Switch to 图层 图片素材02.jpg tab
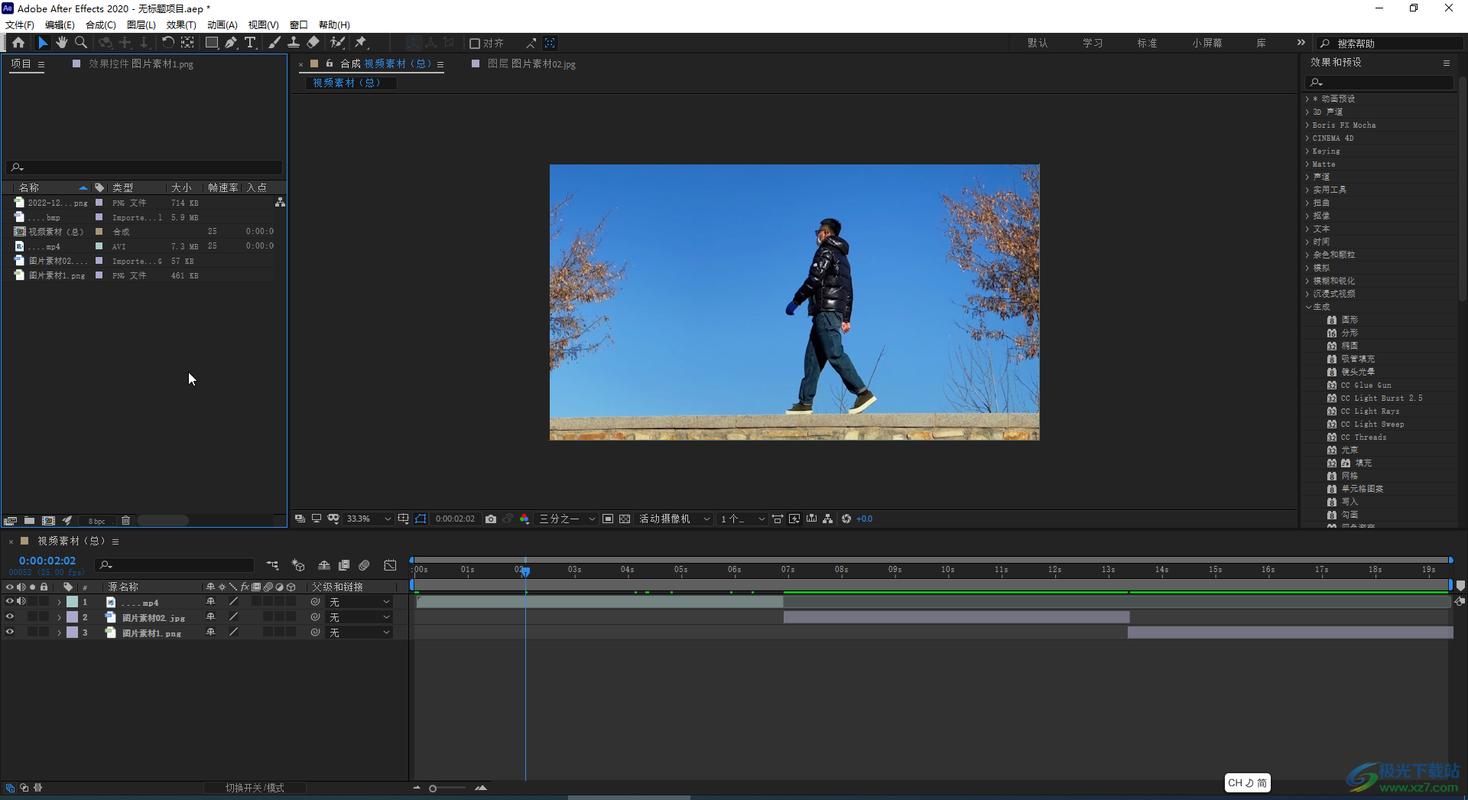Image resolution: width=1468 pixels, height=800 pixels. click(531, 64)
